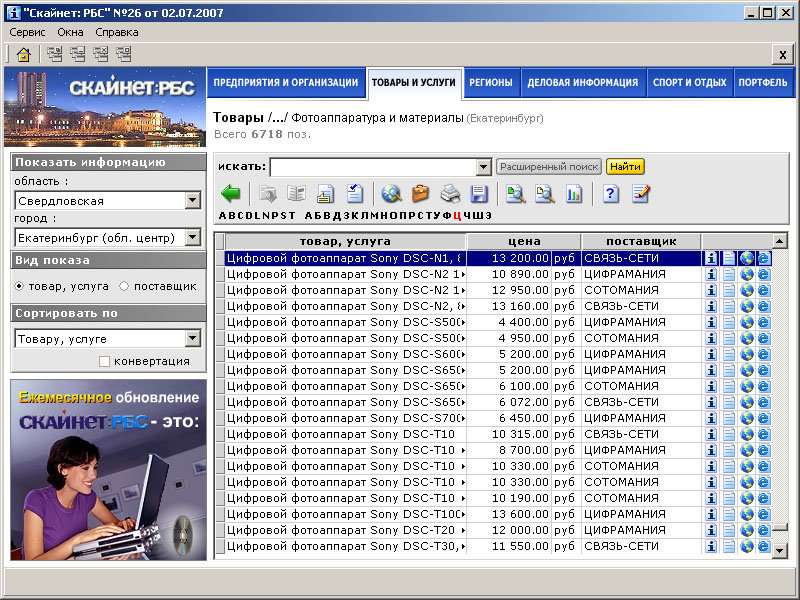Click the greyed folder with arrow icon
Viewport: 800px width, 600px height.
[x=267, y=194]
